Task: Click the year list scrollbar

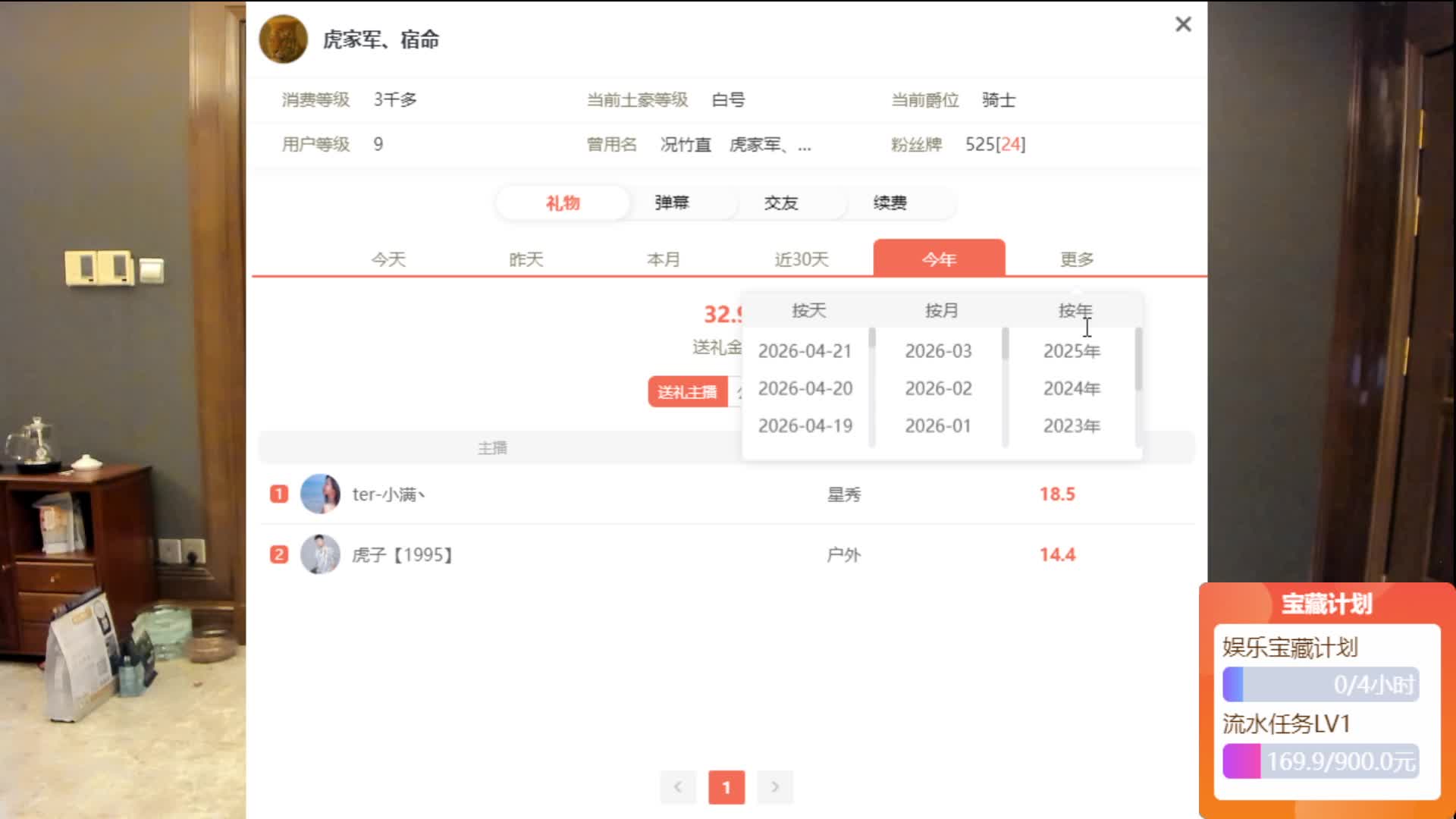Action: pos(1138,360)
